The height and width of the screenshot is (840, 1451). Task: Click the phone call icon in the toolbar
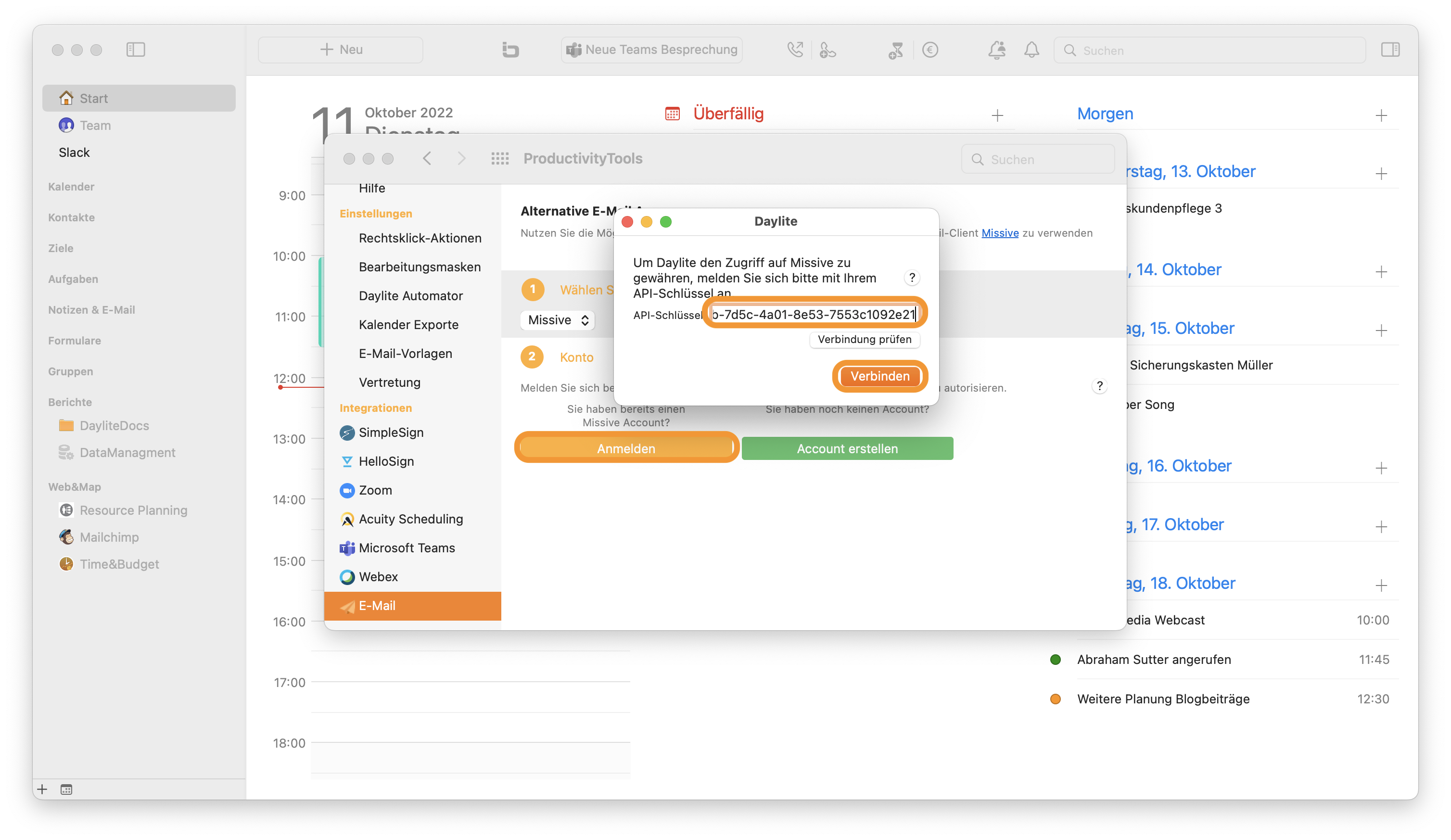tap(795, 50)
